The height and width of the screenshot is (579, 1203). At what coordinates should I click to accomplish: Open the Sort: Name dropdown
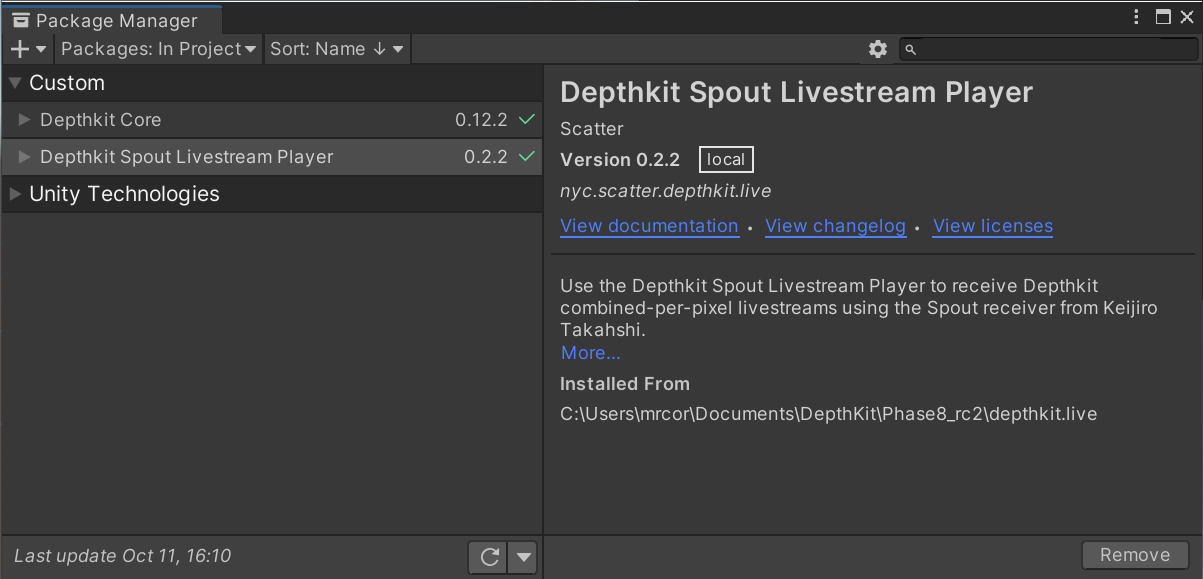click(x=337, y=49)
